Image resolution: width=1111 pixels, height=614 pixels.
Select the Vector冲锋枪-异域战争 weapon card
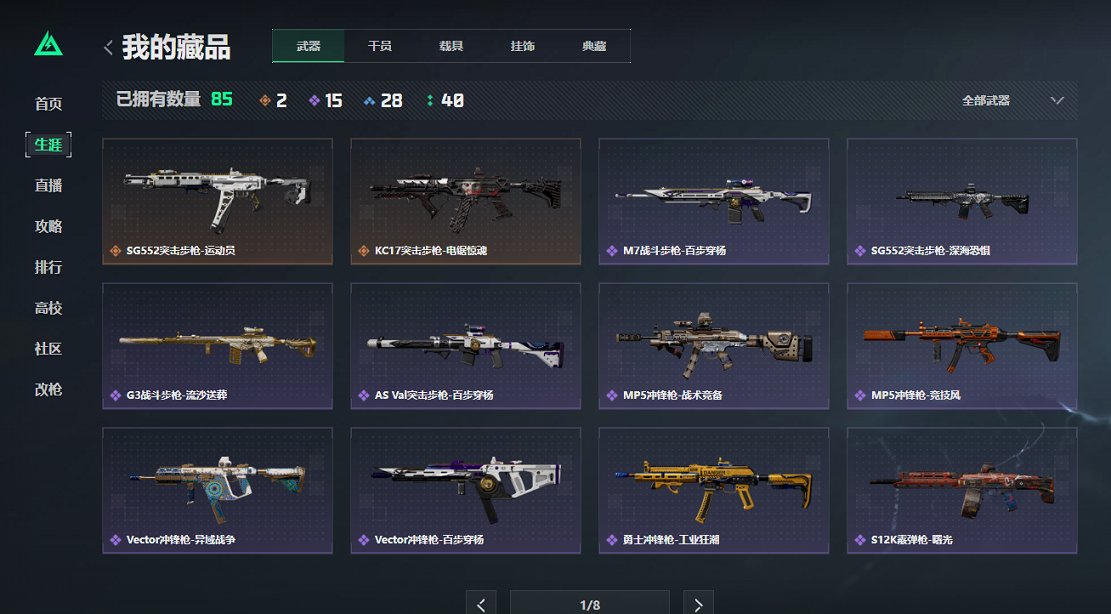coord(218,490)
